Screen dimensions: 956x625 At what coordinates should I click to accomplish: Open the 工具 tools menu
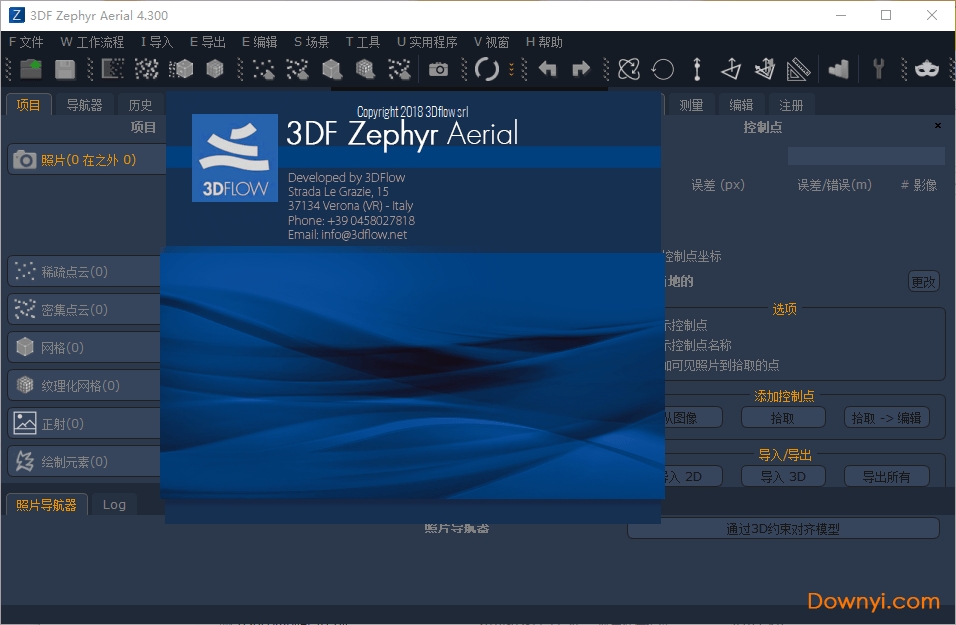(x=363, y=42)
